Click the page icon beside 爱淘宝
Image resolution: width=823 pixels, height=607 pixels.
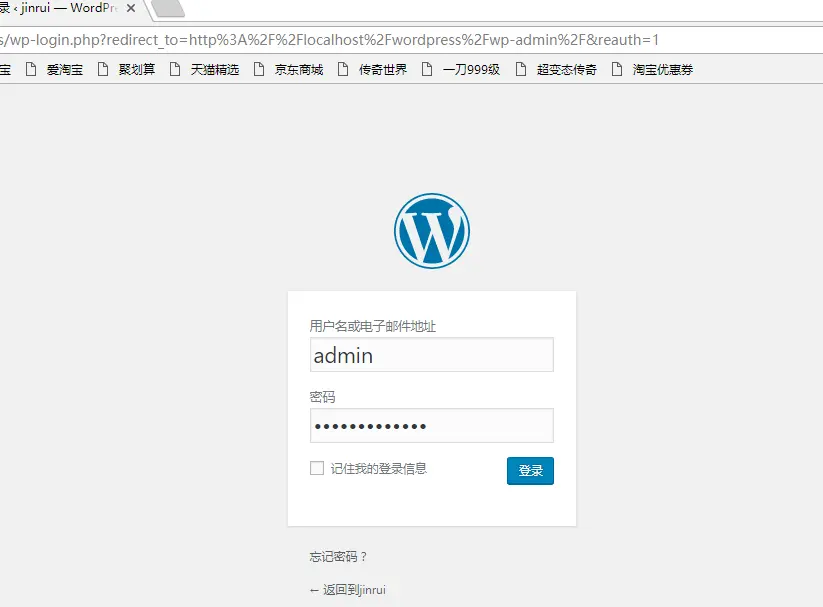[x=31, y=69]
